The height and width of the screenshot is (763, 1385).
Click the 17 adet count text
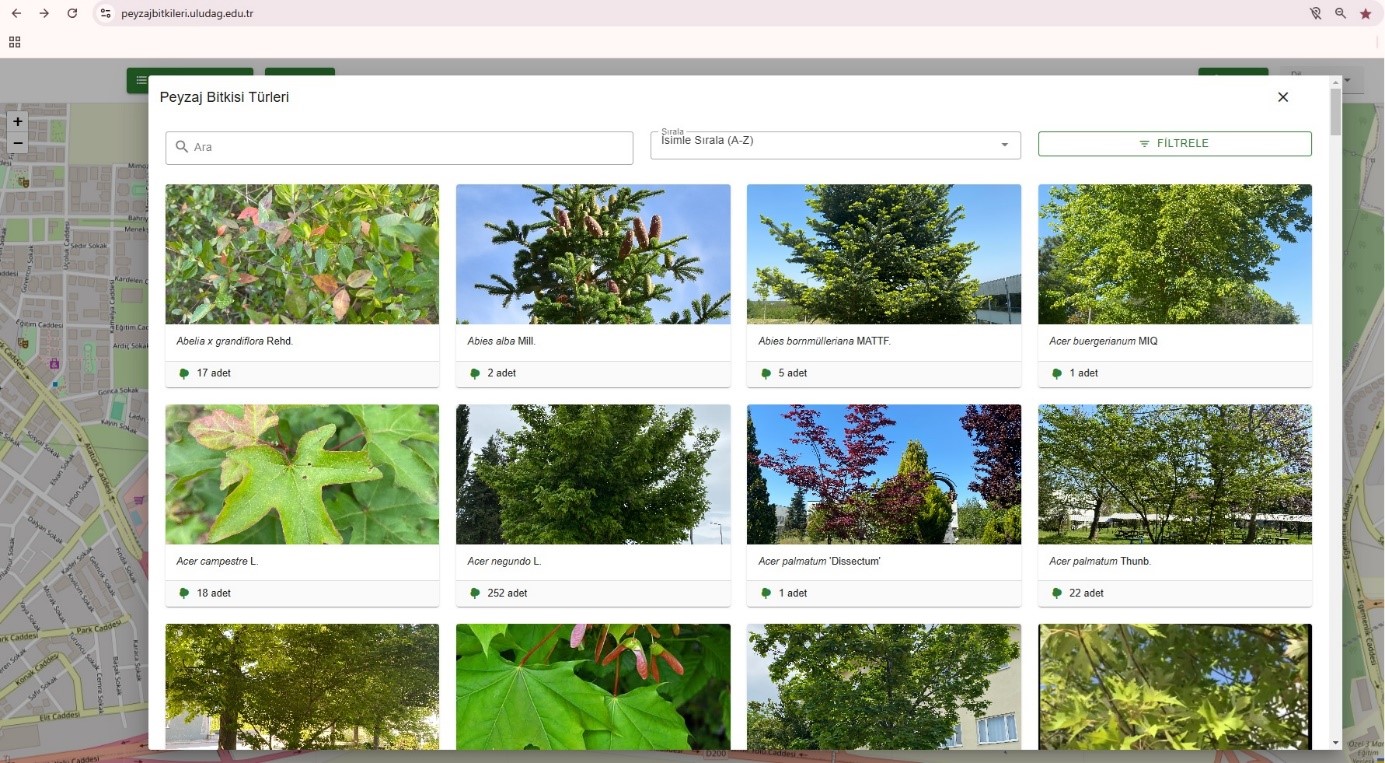pos(214,373)
